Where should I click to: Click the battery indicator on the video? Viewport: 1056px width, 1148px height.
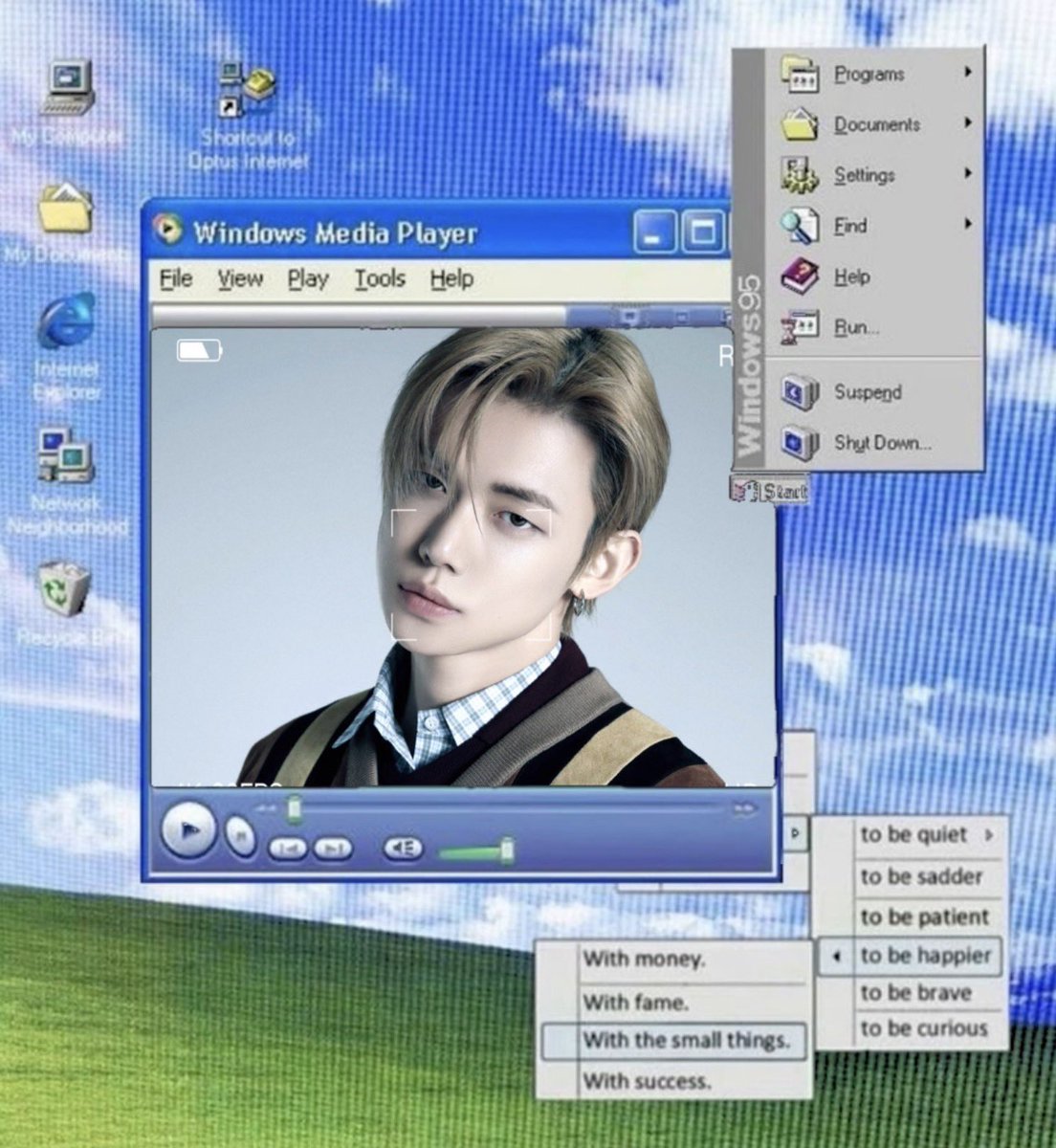[x=199, y=350]
